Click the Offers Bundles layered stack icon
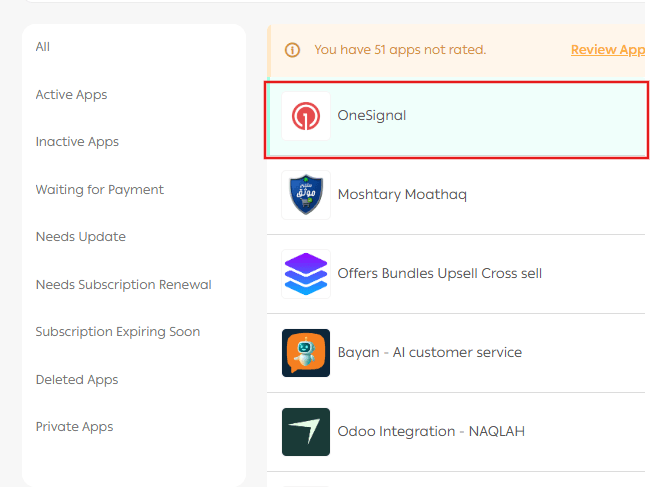The width and height of the screenshot is (650, 487). click(306, 274)
